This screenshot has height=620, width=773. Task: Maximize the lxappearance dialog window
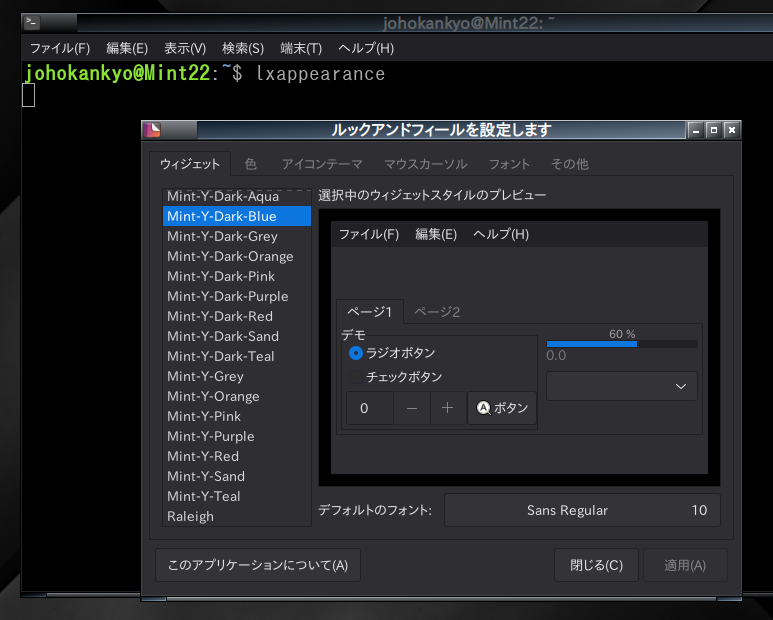[713, 130]
